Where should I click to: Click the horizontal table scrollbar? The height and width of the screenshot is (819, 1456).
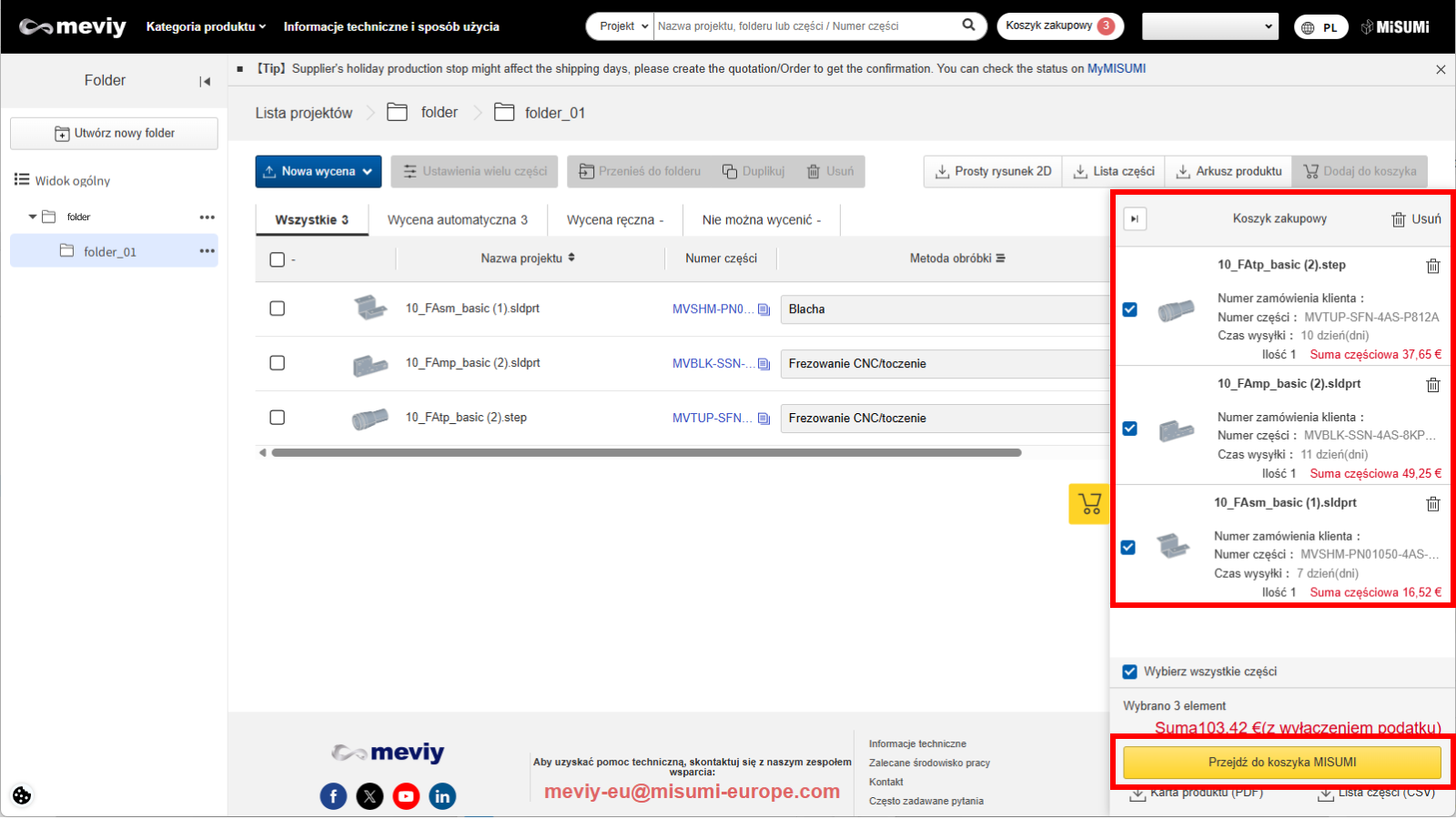tap(646, 452)
